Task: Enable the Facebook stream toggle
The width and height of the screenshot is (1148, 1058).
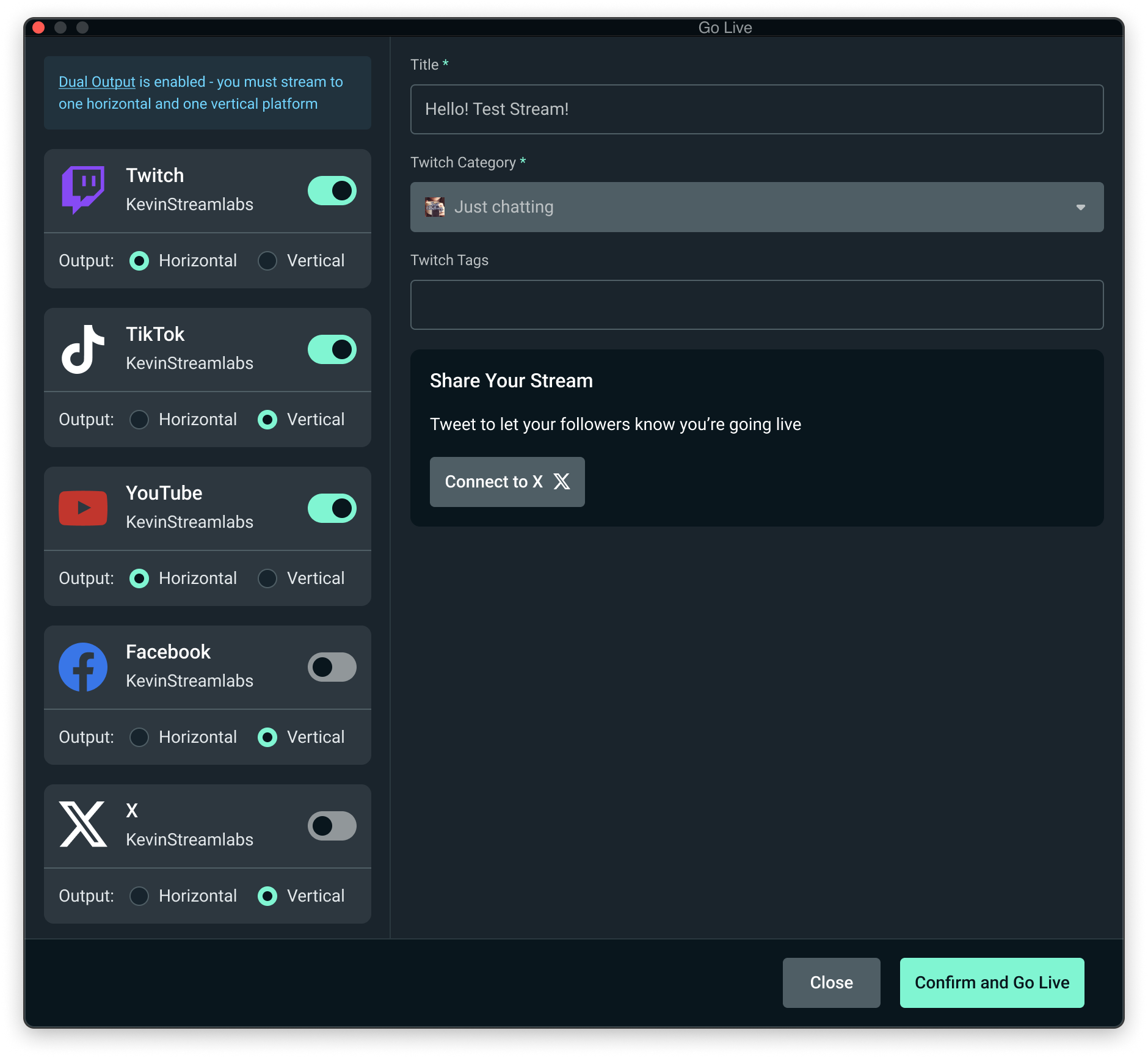Action: pos(332,667)
